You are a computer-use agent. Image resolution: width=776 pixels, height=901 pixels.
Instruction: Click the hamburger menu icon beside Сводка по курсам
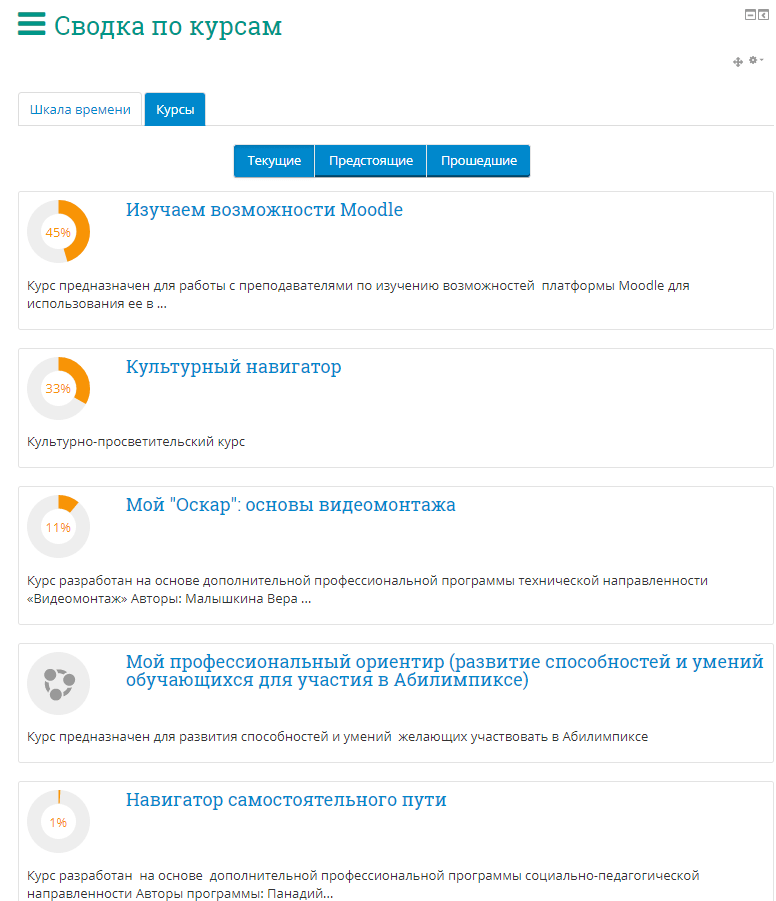click(x=32, y=25)
